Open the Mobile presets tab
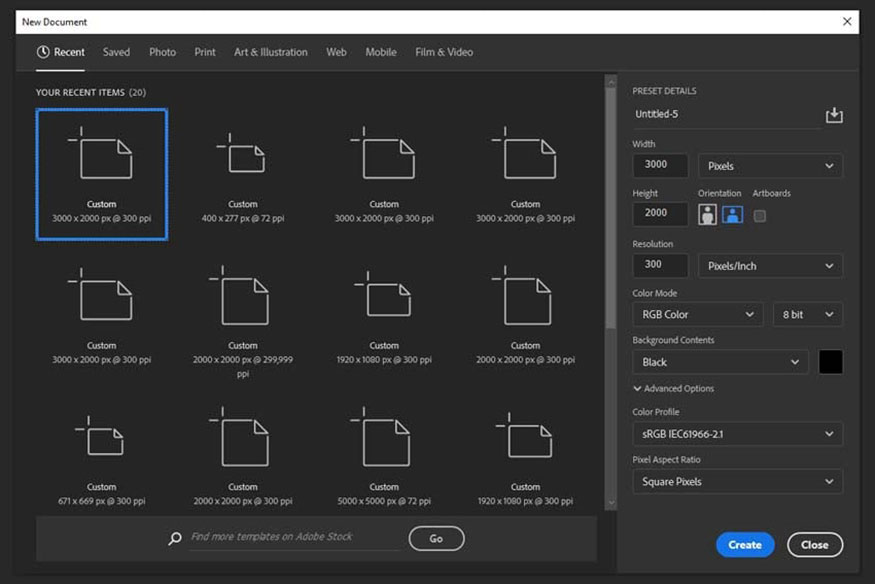 click(381, 52)
